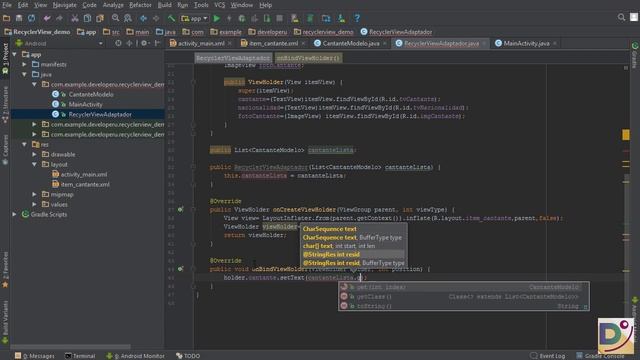Click the Undo arrow icon

[47, 18]
